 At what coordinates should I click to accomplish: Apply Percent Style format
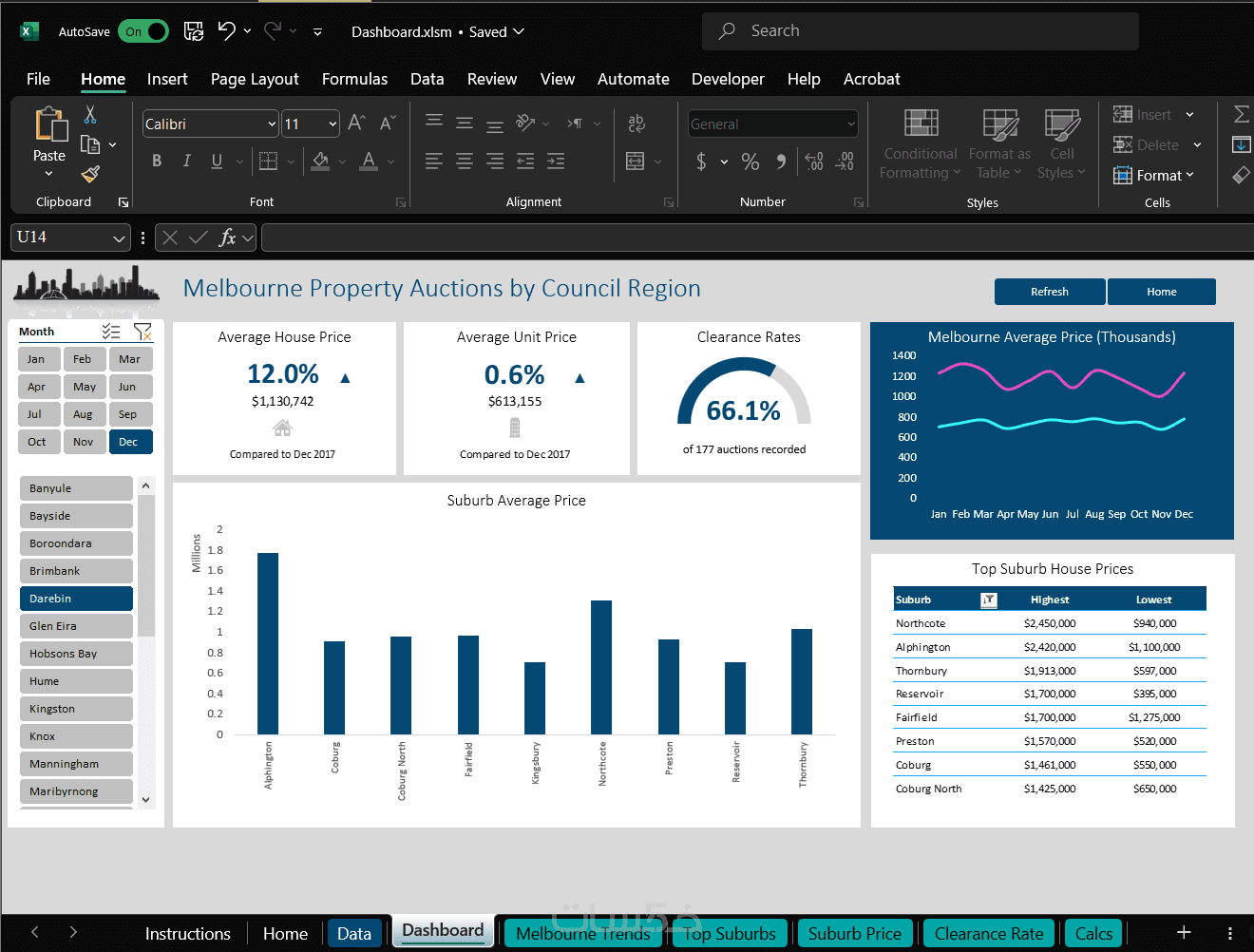(x=750, y=162)
